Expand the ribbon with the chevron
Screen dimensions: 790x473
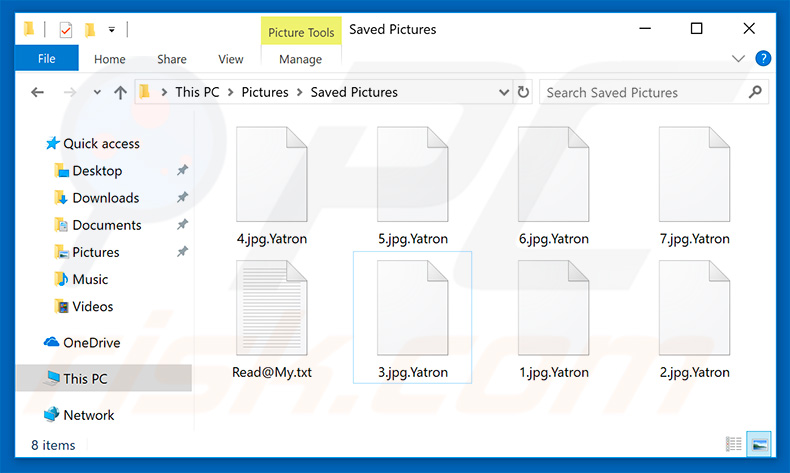point(738,58)
